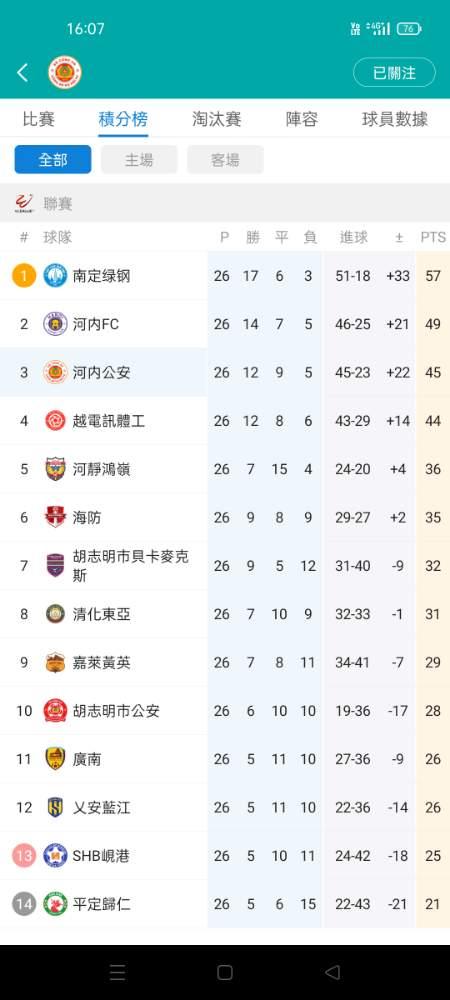This screenshot has width=450, height=1000.
Task: Tap the 海防 team logo
Action: [55, 517]
